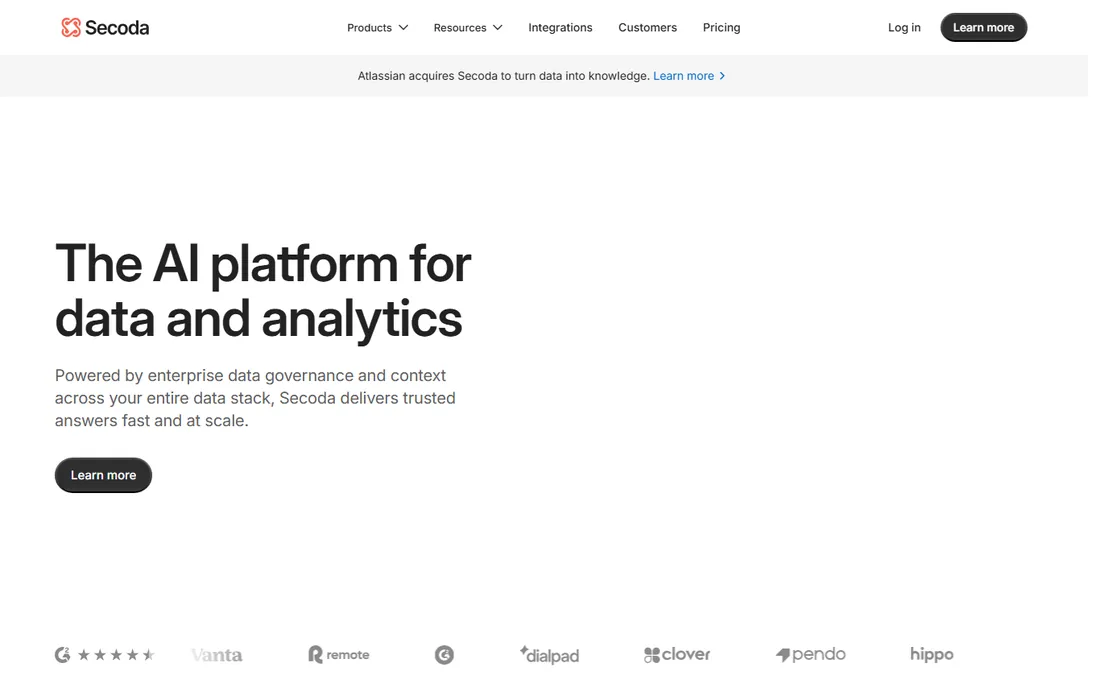Click the 'Atlassian acquires Secoda' banner text
The width and height of the screenshot is (1100, 688).
(504, 76)
